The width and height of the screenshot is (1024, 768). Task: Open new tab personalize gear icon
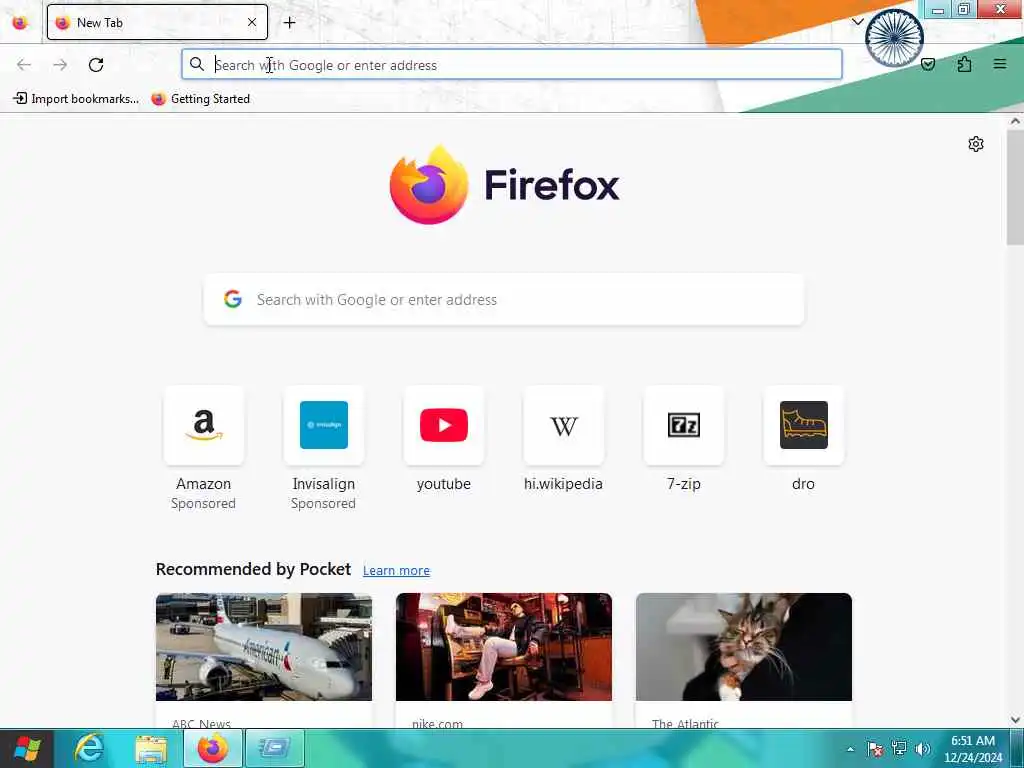click(976, 144)
